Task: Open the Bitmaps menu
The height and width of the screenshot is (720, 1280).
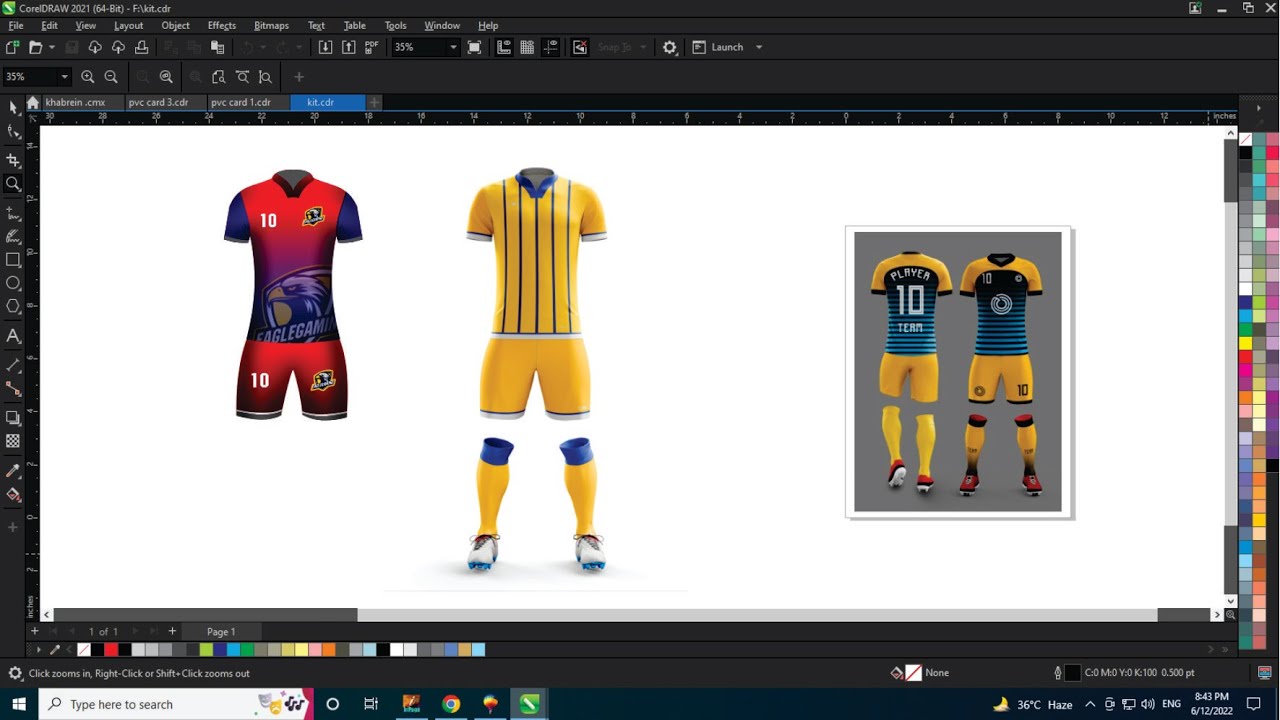Action: click(271, 25)
